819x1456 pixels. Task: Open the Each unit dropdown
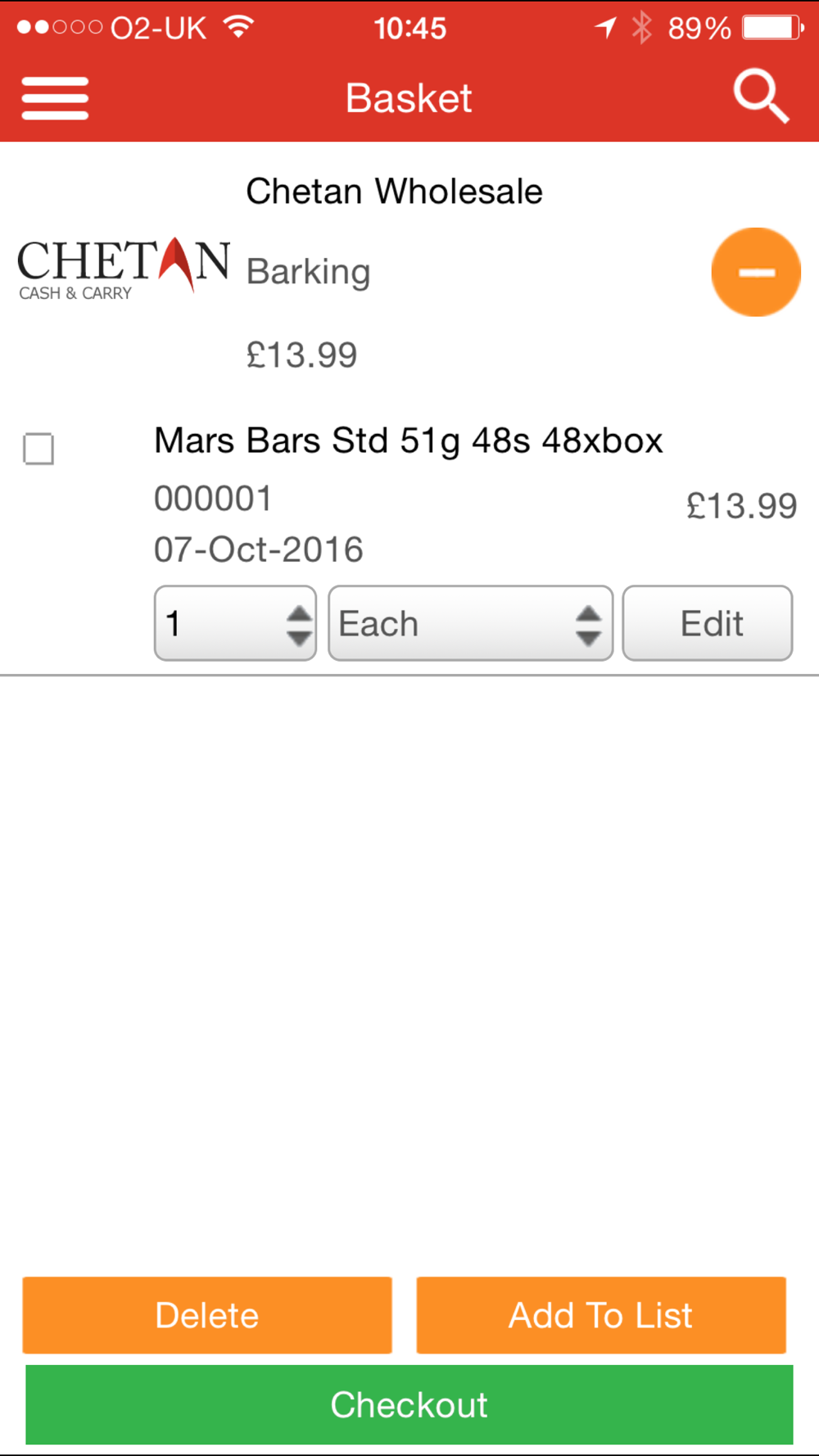pos(470,623)
